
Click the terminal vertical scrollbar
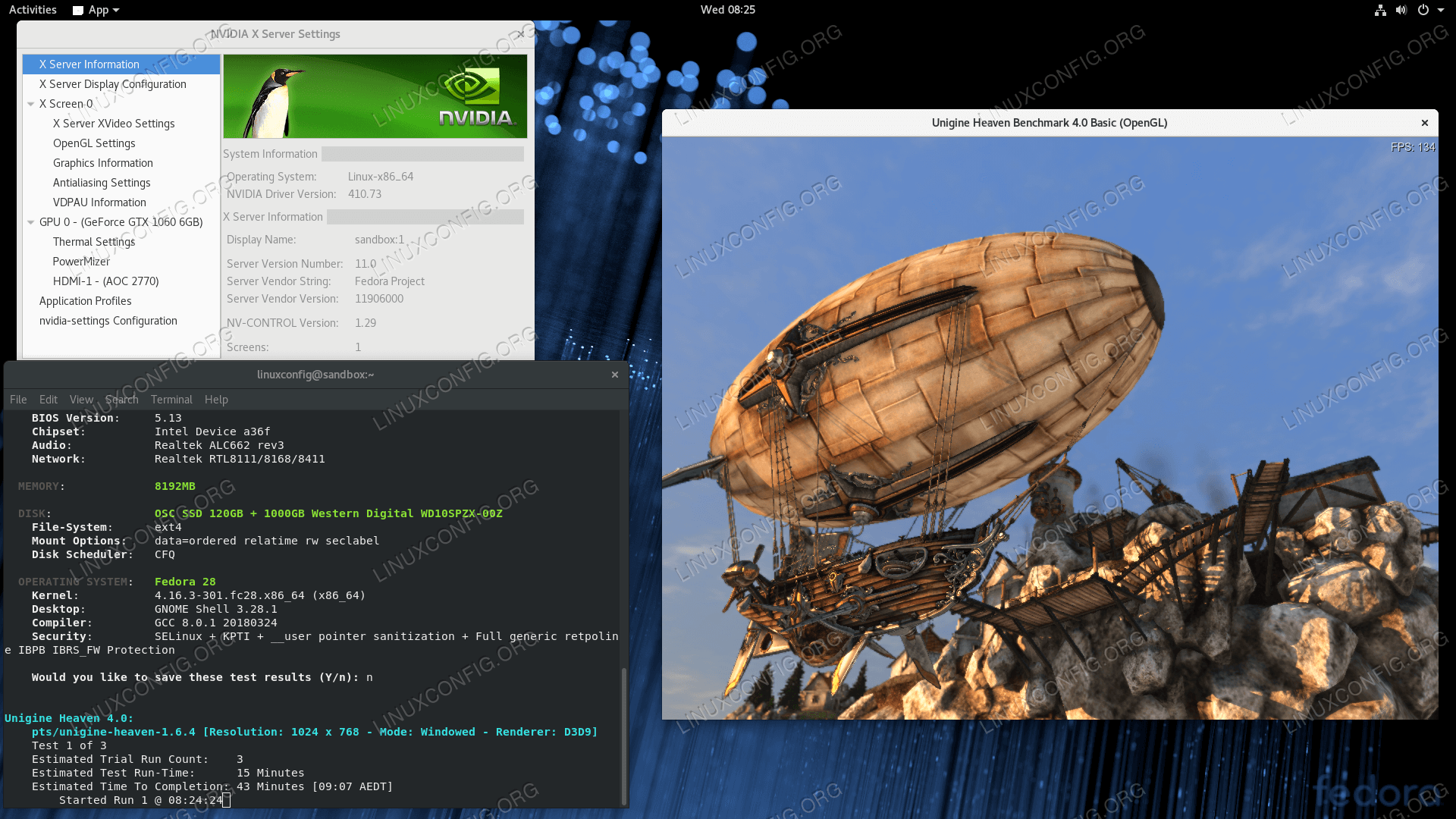click(624, 736)
